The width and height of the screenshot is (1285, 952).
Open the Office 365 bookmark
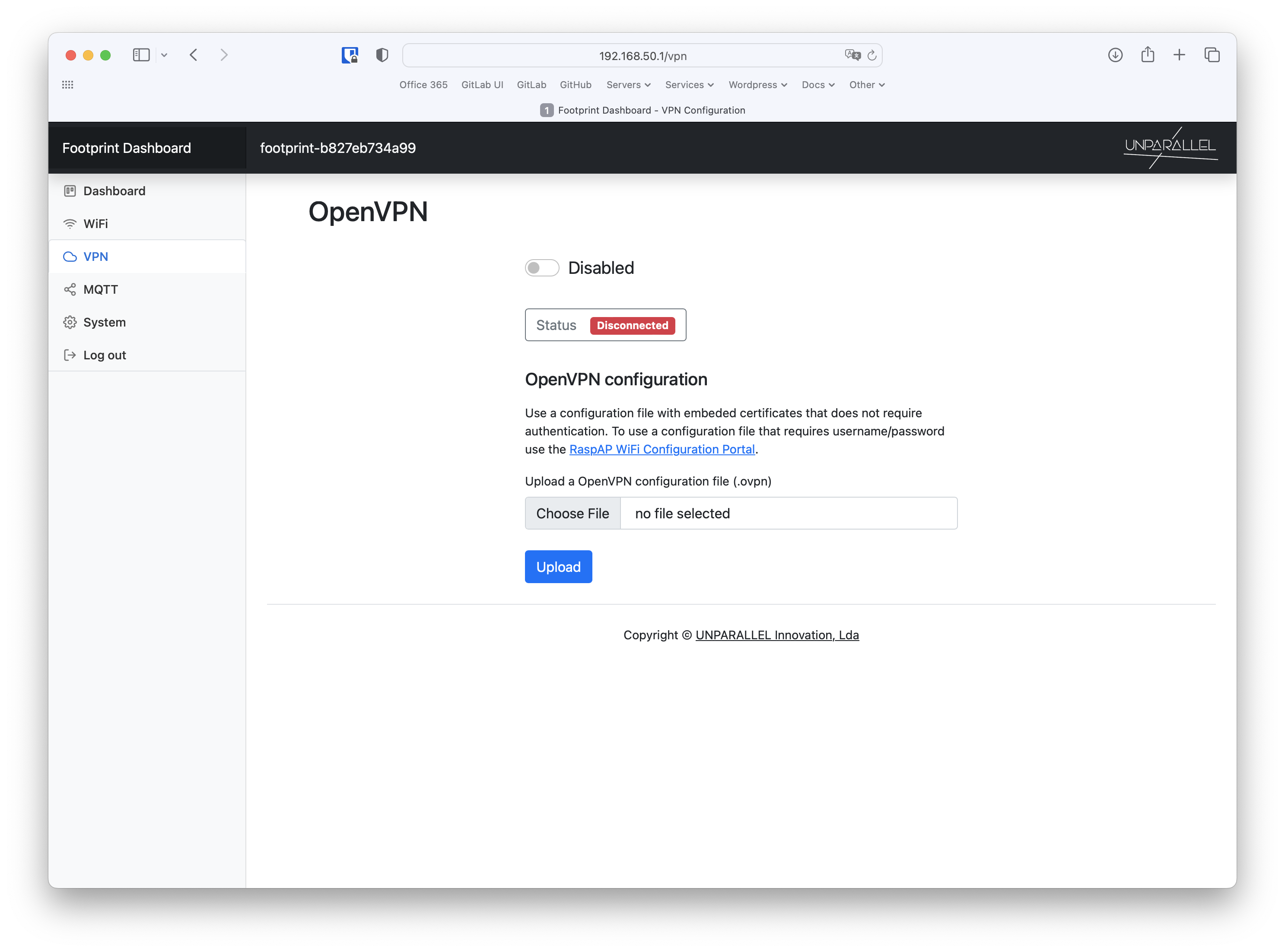[423, 85]
